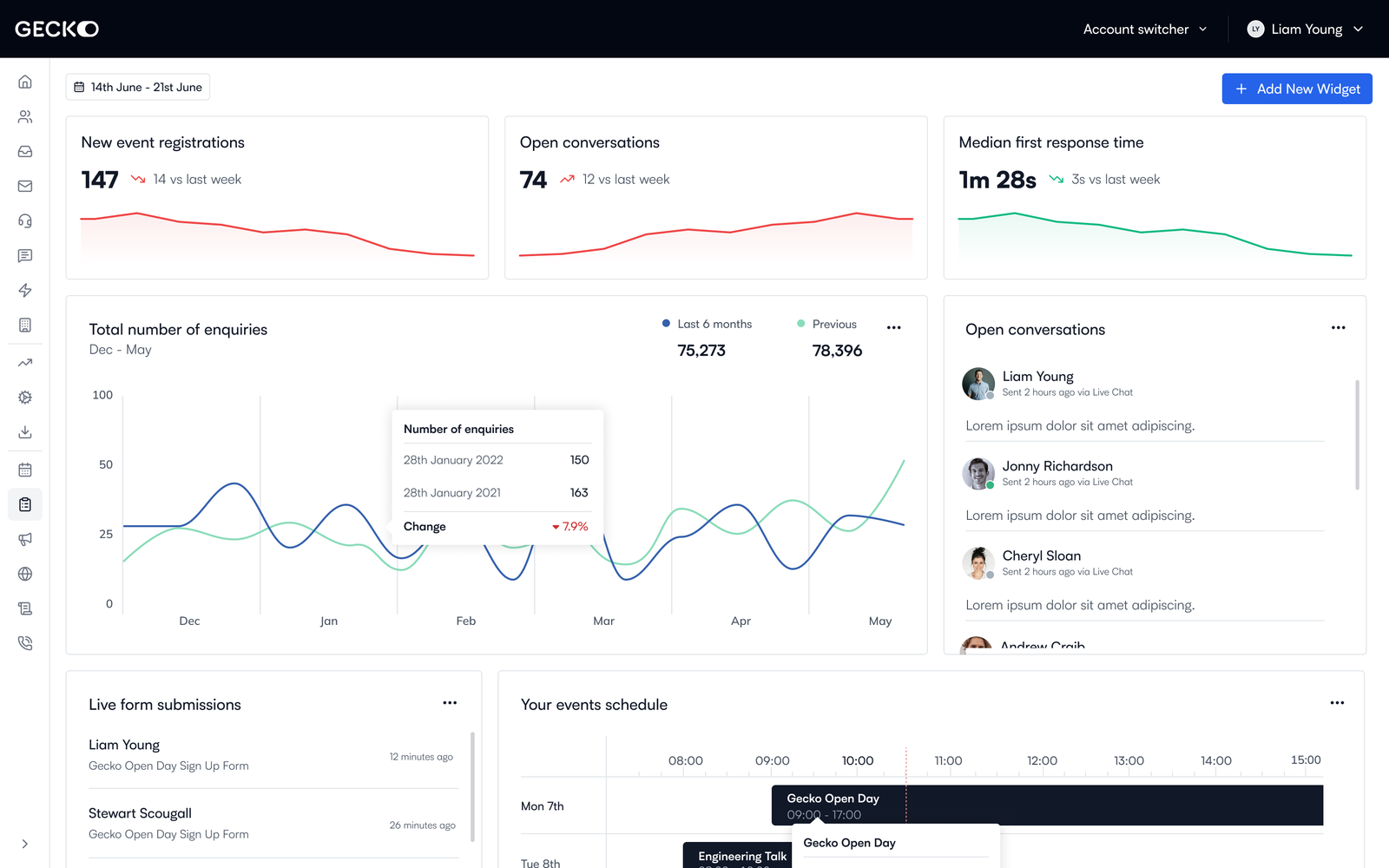Click the Feb label on chart axis
The height and width of the screenshot is (868, 1389).
pos(466,621)
